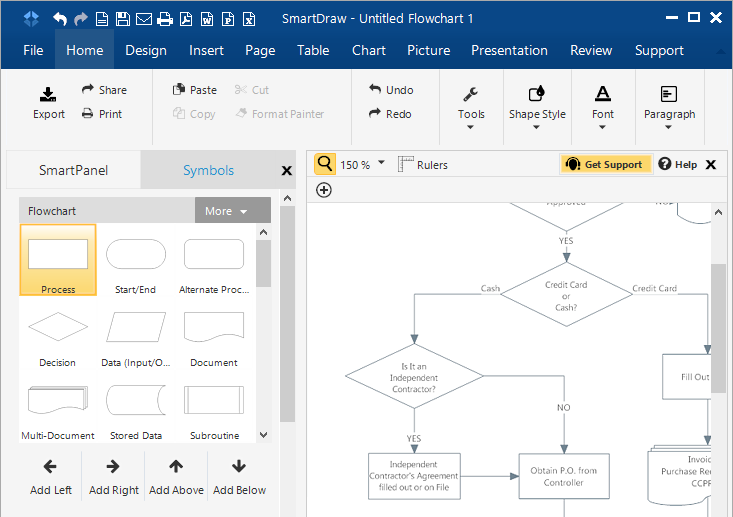Click the save floppy disk icon
The width and height of the screenshot is (733, 517).
coord(122,19)
